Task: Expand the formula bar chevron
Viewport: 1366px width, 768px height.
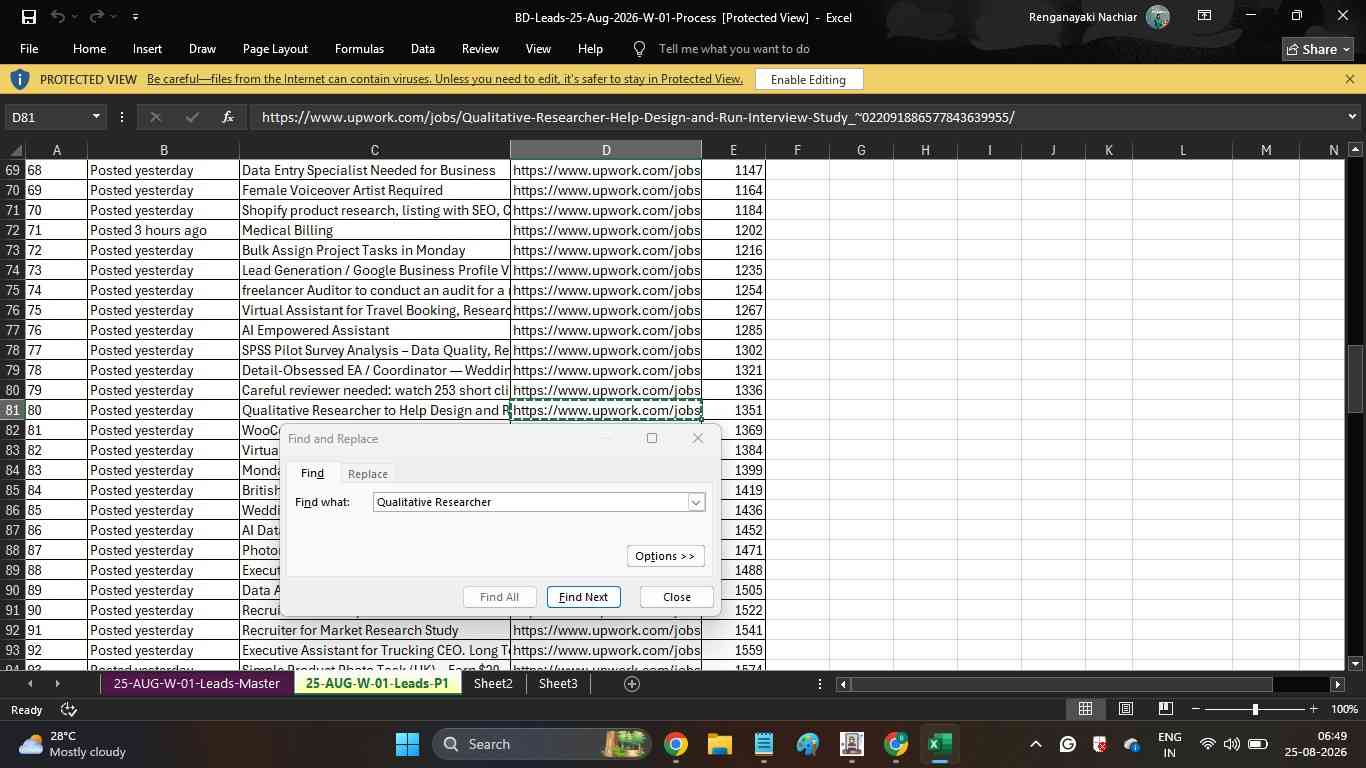Action: (1352, 117)
